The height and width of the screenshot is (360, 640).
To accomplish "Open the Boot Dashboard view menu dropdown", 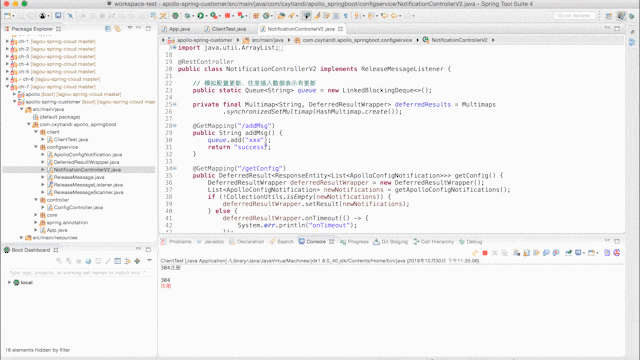I will 149,260.
